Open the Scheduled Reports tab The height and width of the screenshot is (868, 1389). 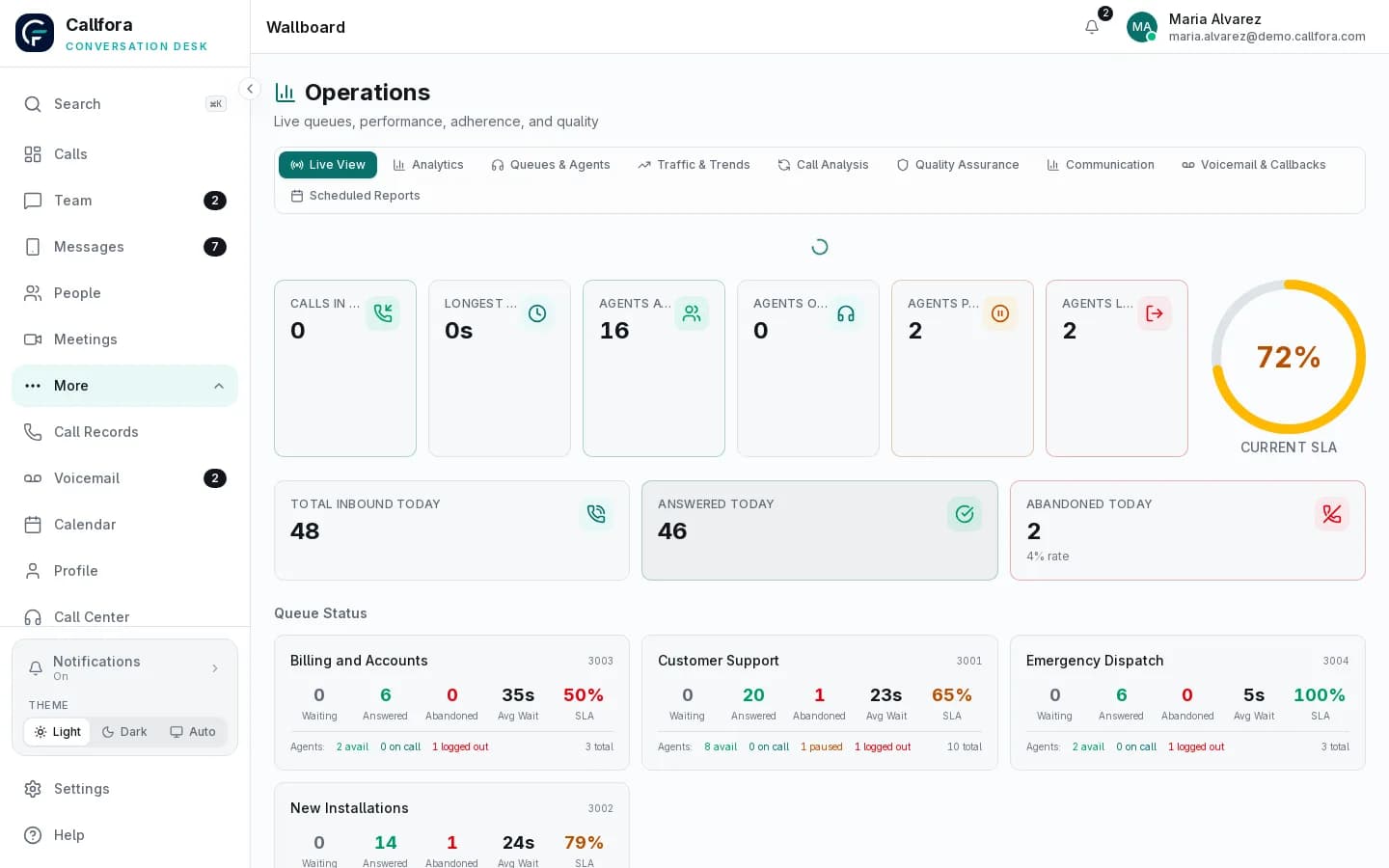click(355, 196)
